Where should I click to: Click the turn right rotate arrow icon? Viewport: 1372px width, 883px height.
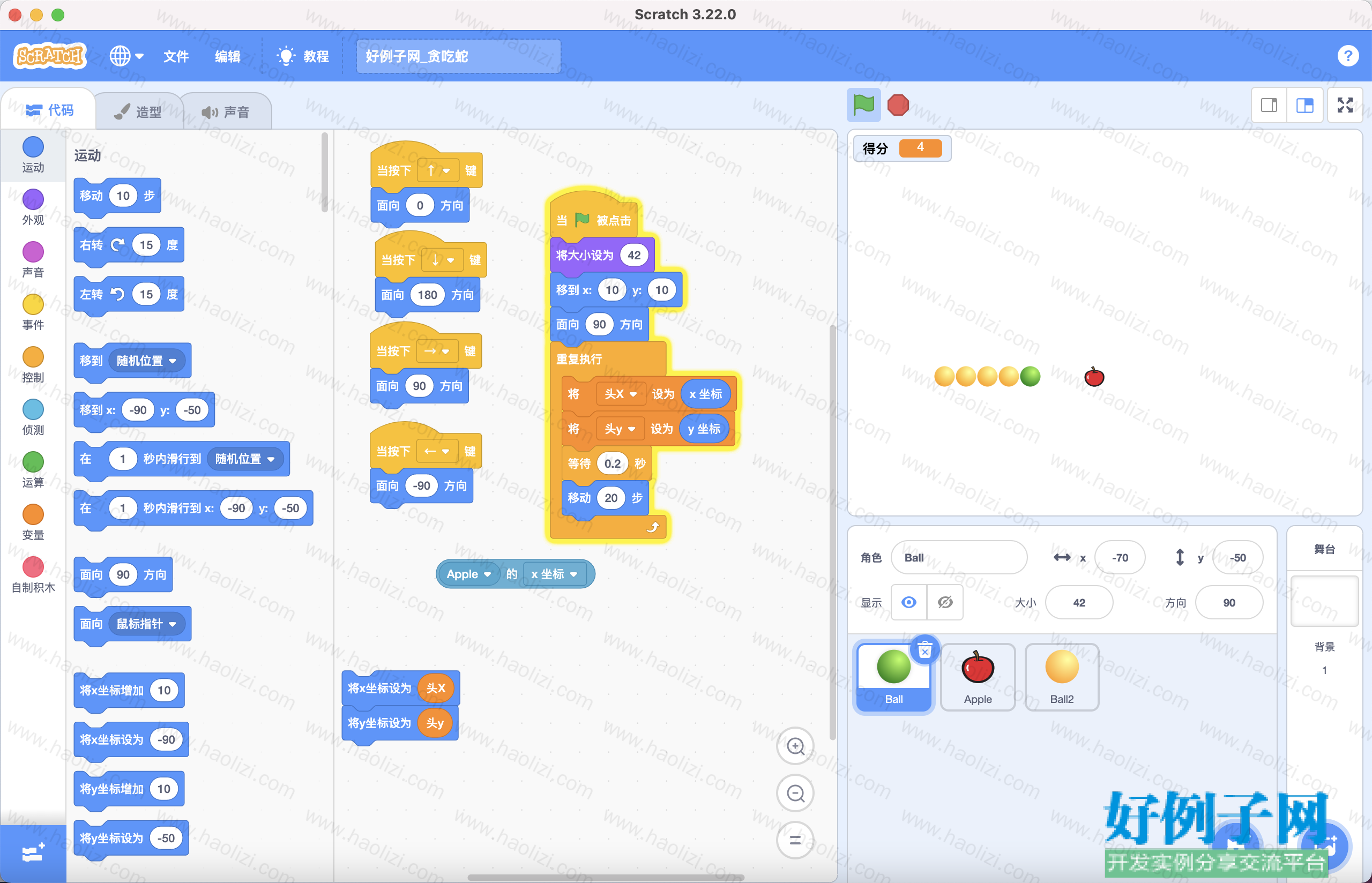[x=117, y=245]
